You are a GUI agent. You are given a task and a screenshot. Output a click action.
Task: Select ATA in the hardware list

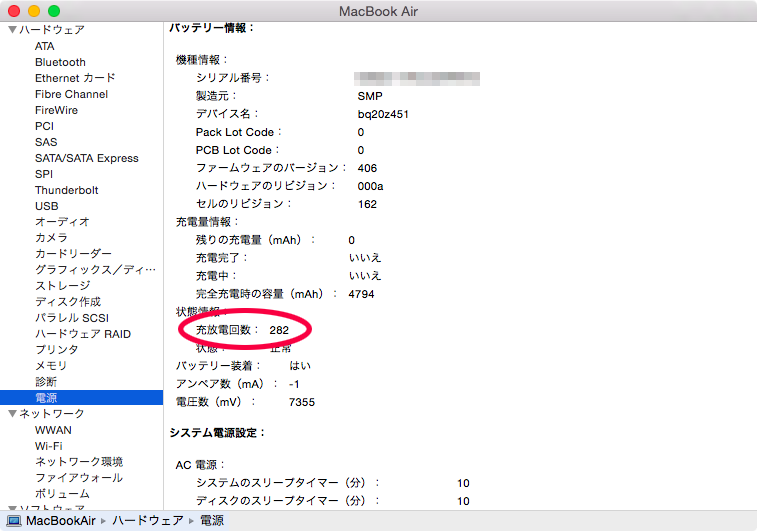coord(44,46)
